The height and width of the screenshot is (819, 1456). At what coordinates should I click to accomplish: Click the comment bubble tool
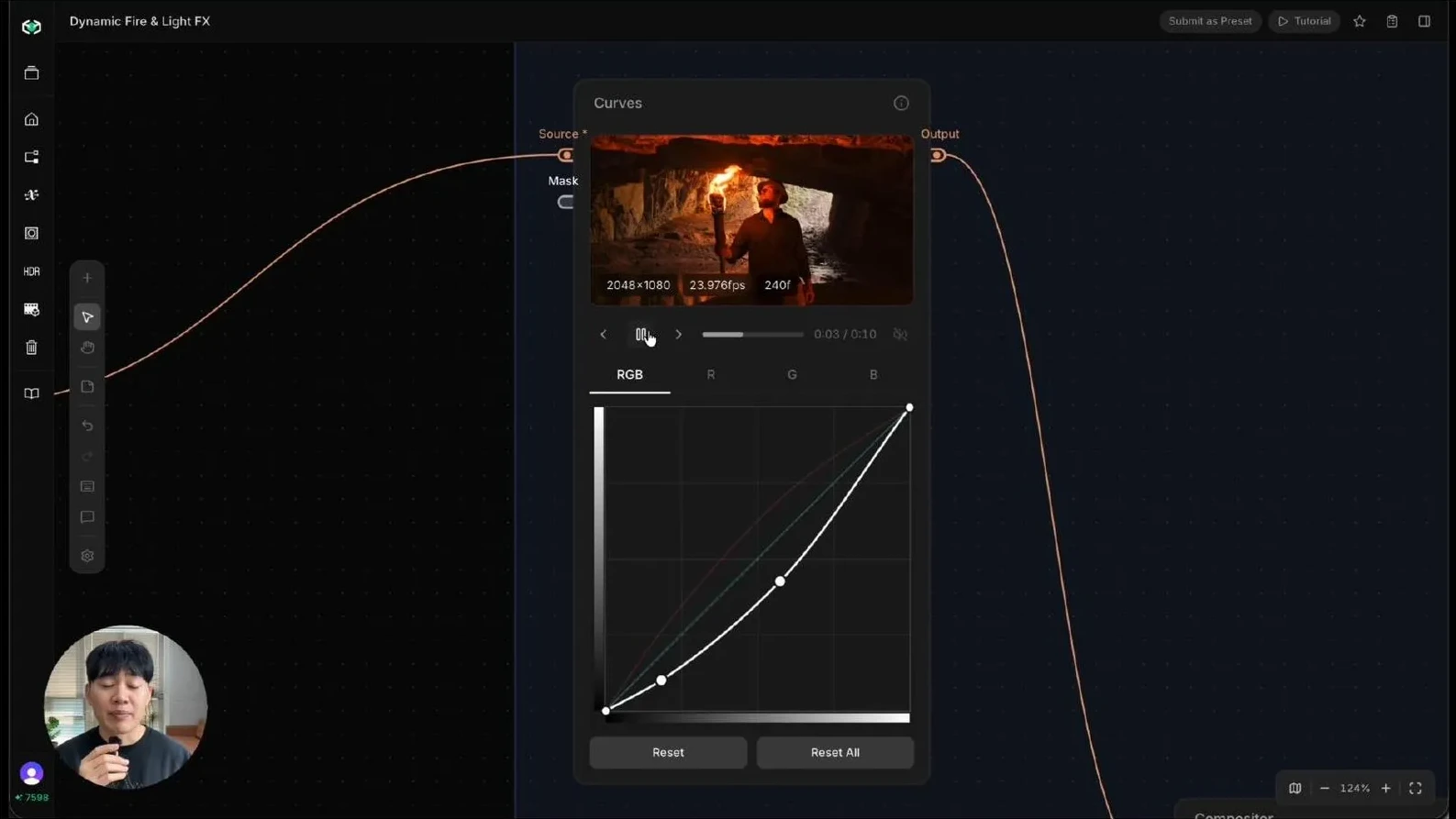coord(87,517)
